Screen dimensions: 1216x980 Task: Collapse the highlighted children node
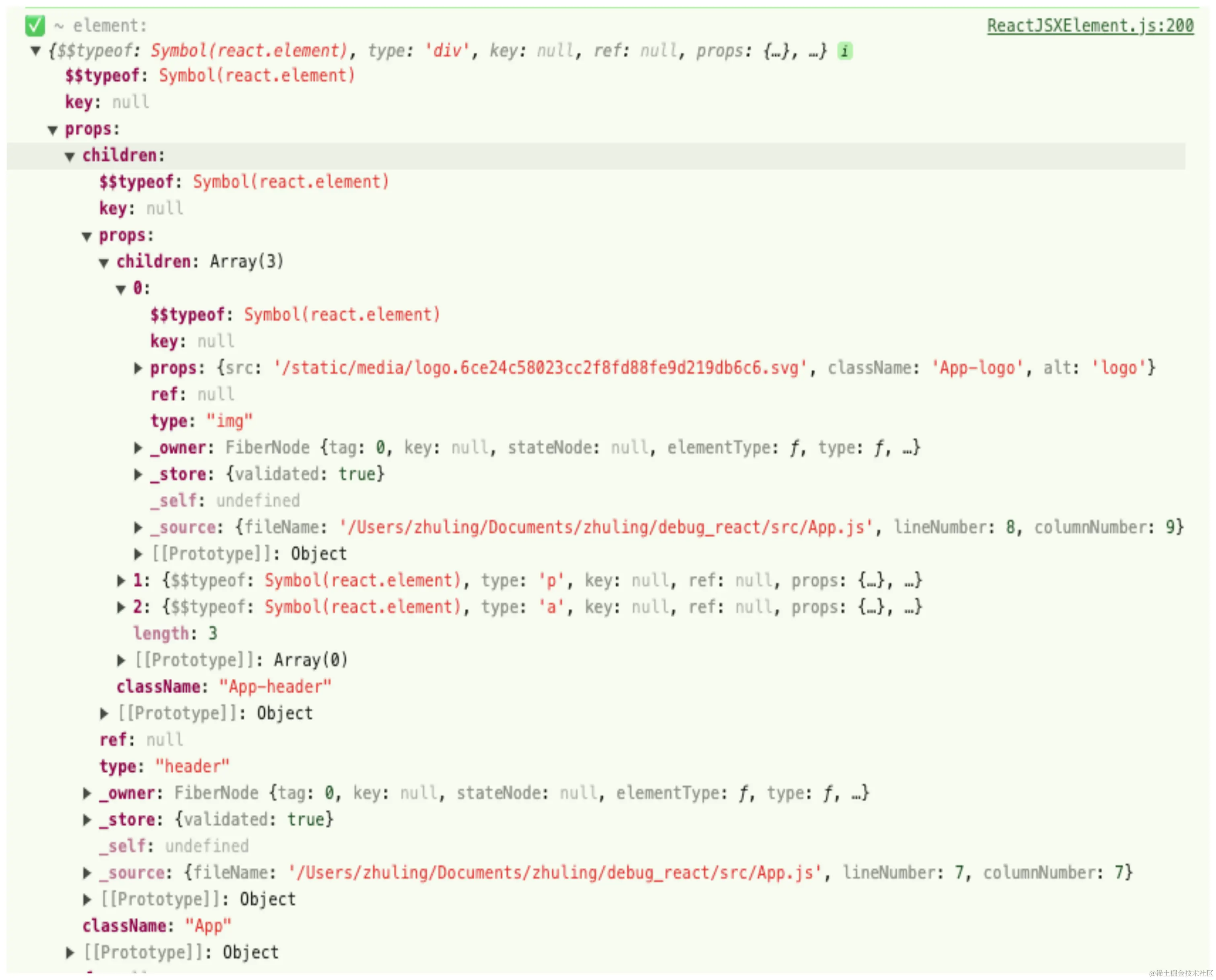pyautogui.click(x=70, y=157)
